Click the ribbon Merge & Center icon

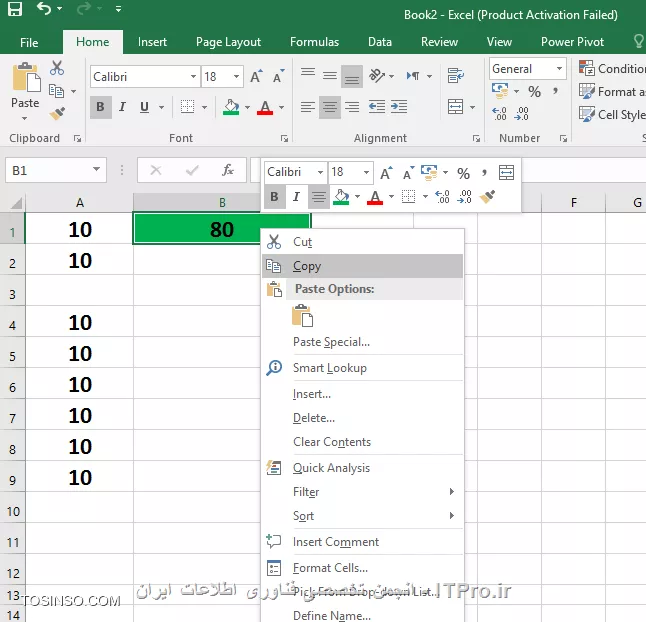(455, 107)
